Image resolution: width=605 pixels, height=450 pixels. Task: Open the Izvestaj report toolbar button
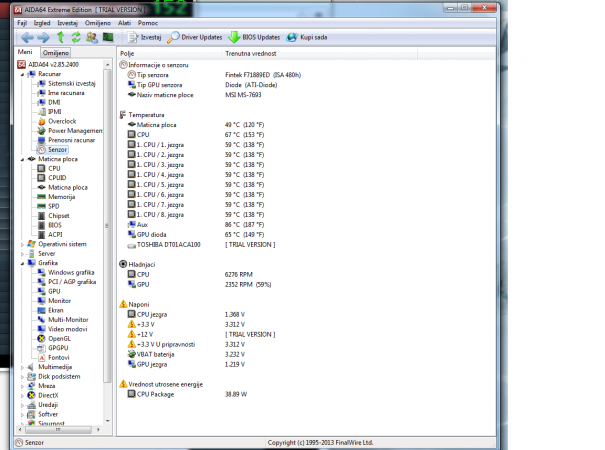click(x=145, y=37)
